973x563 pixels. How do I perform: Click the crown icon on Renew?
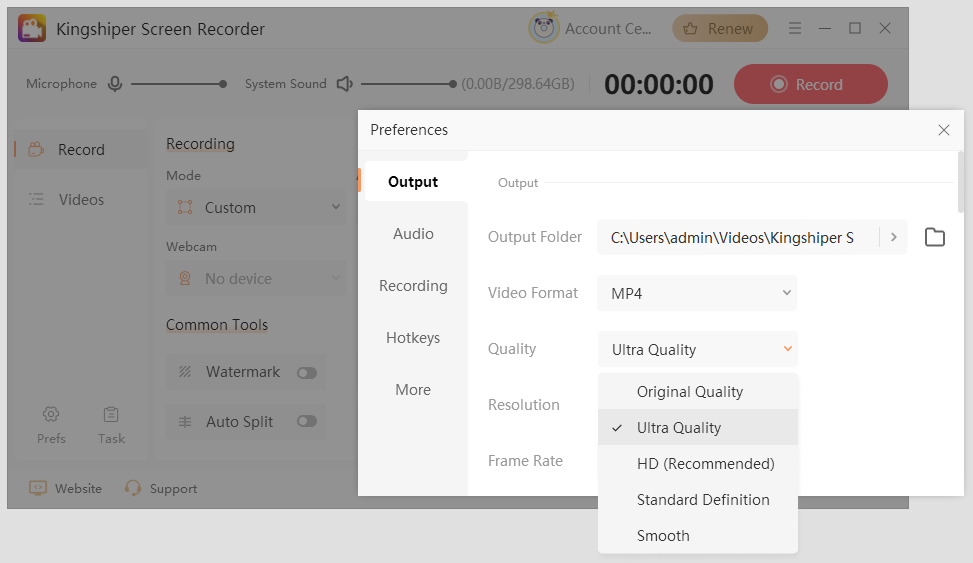pos(690,29)
